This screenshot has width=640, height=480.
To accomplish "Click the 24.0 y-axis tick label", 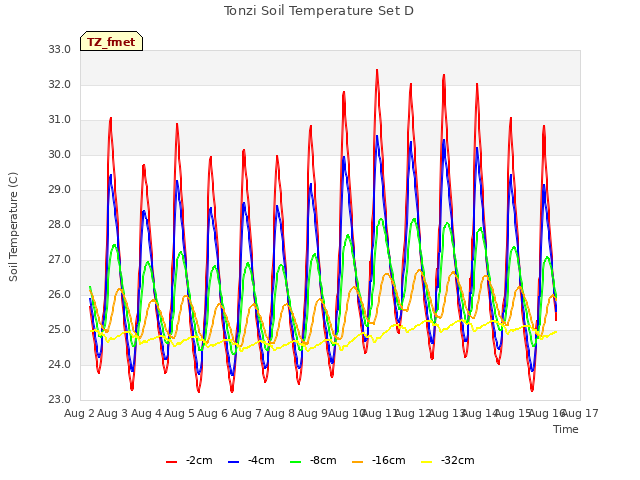I will [x=60, y=364].
